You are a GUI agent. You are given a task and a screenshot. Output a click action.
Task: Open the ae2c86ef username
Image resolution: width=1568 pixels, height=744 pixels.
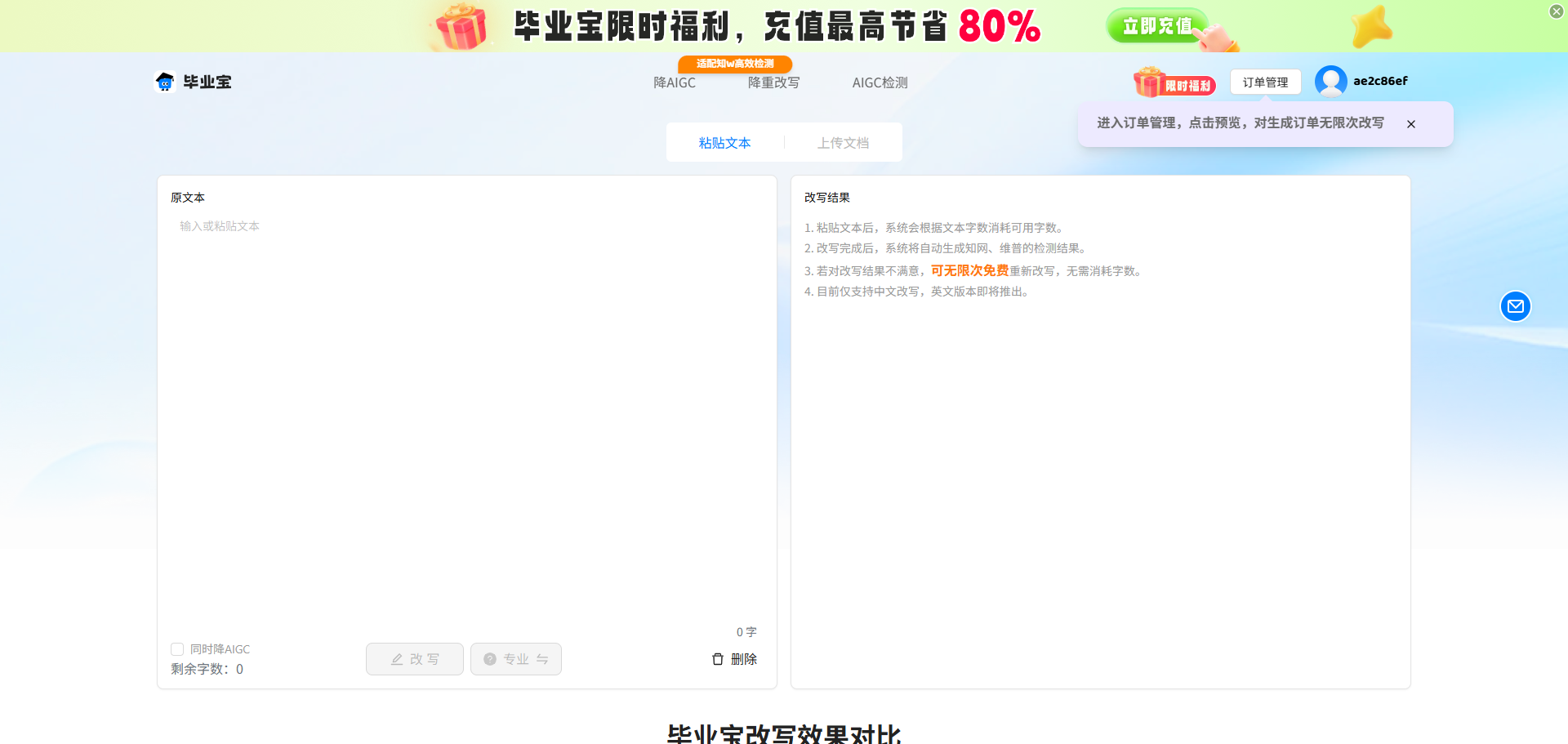tap(1380, 81)
